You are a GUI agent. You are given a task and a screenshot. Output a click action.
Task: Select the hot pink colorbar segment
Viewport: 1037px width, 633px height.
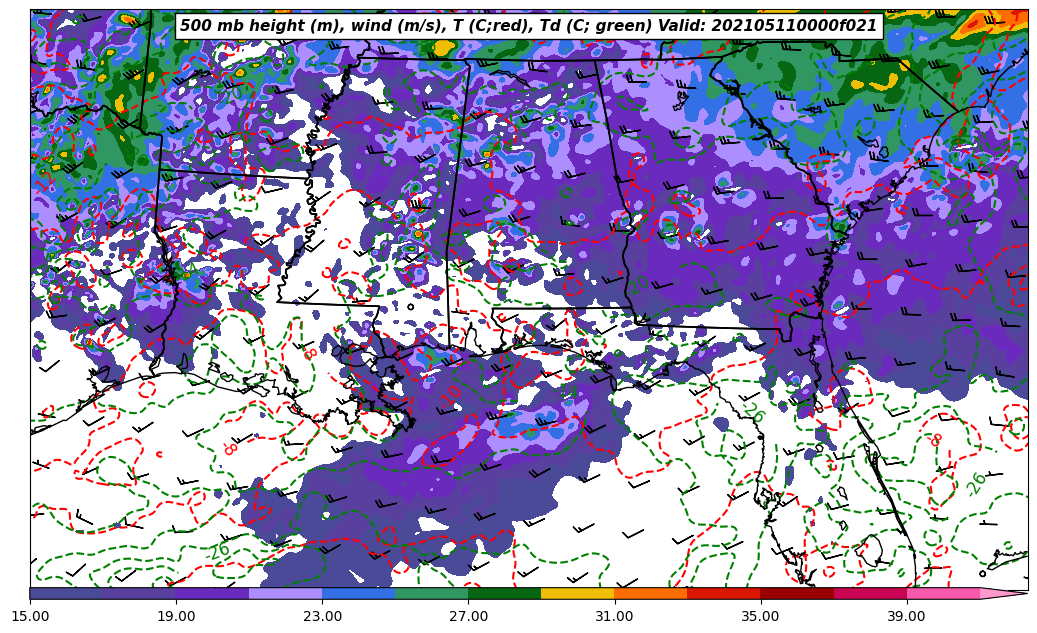[942, 593]
